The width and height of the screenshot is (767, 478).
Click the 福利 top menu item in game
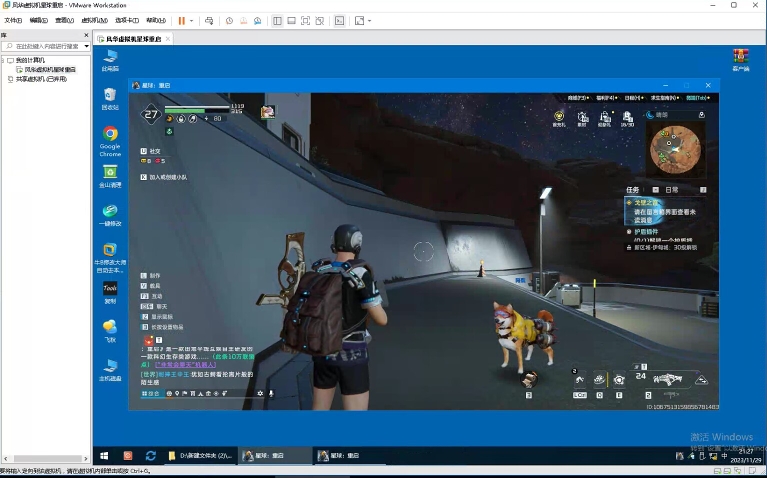coord(606,98)
